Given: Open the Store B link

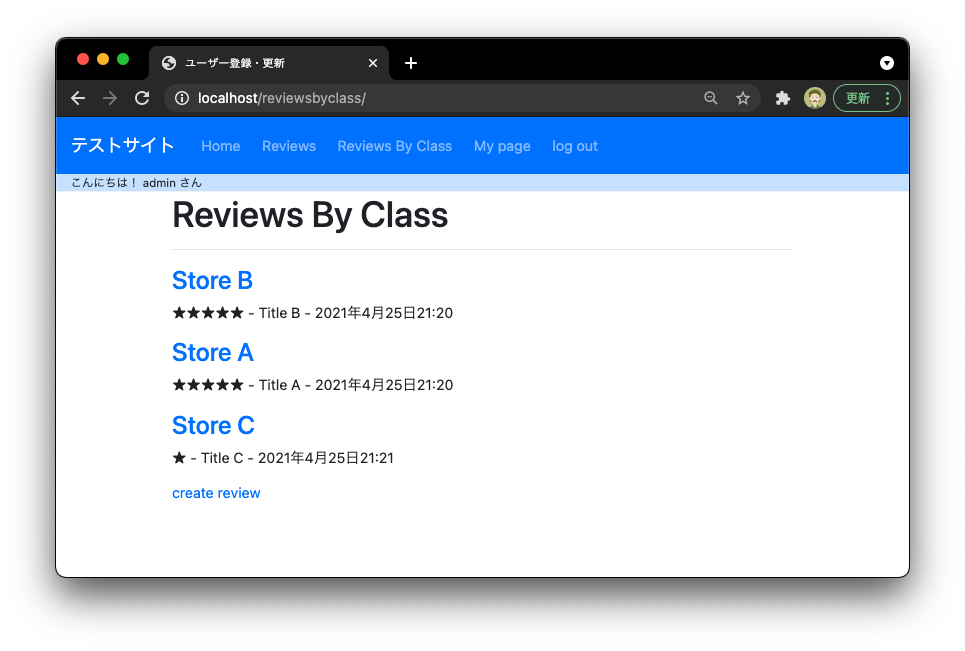Looking at the screenshot, I should click(212, 281).
